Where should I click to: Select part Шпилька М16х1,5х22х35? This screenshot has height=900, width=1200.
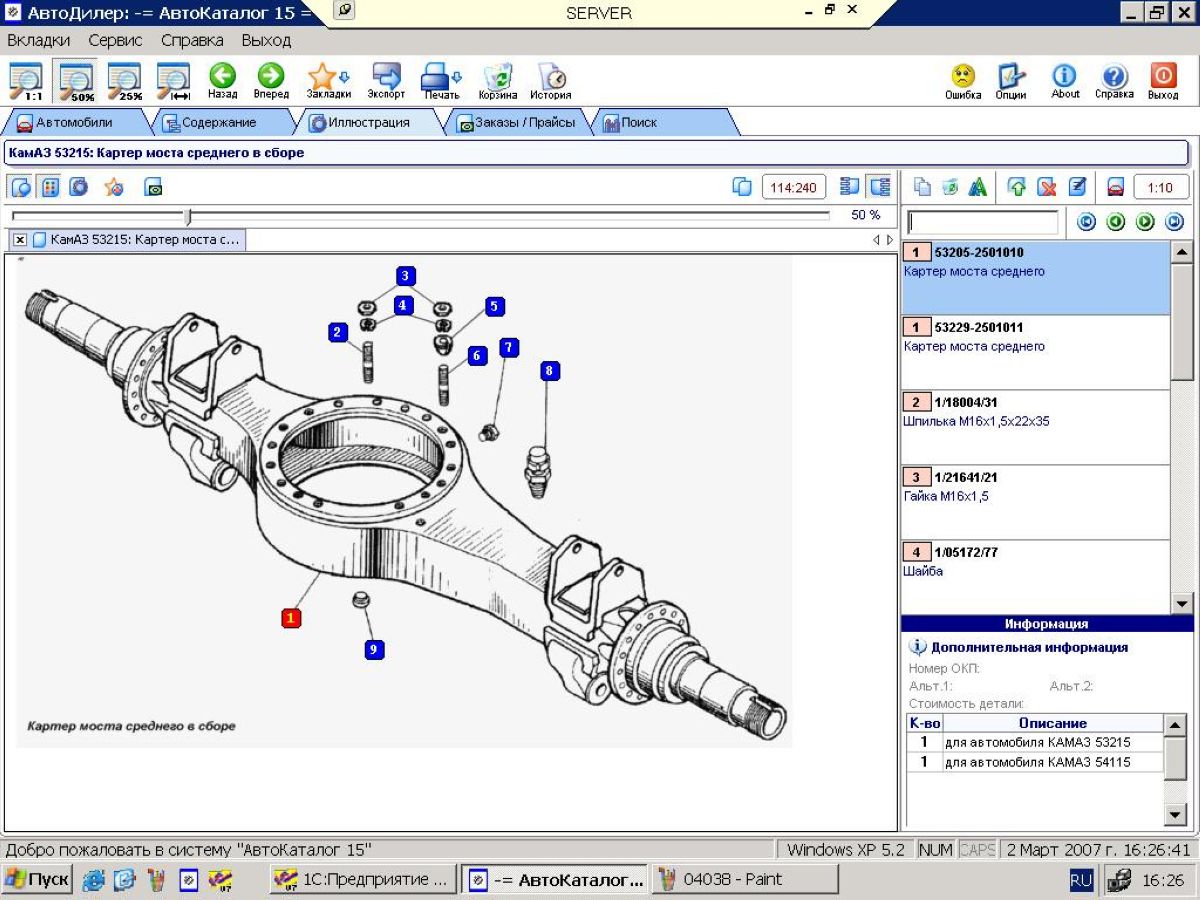tap(1035, 427)
